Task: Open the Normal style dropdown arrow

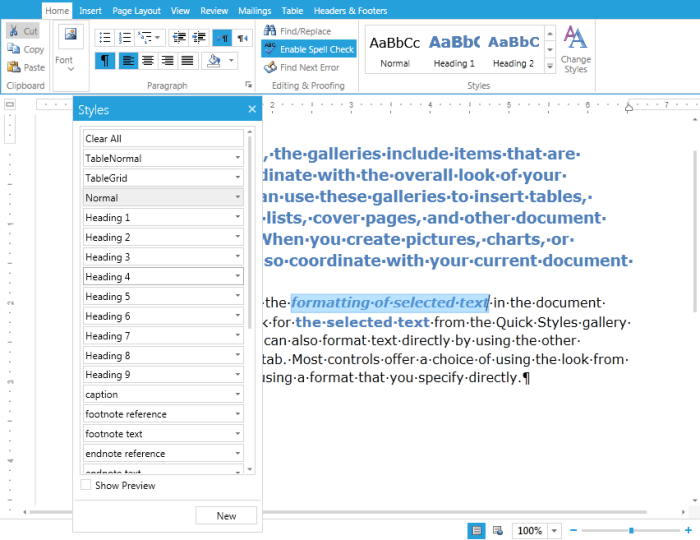Action: click(x=238, y=197)
